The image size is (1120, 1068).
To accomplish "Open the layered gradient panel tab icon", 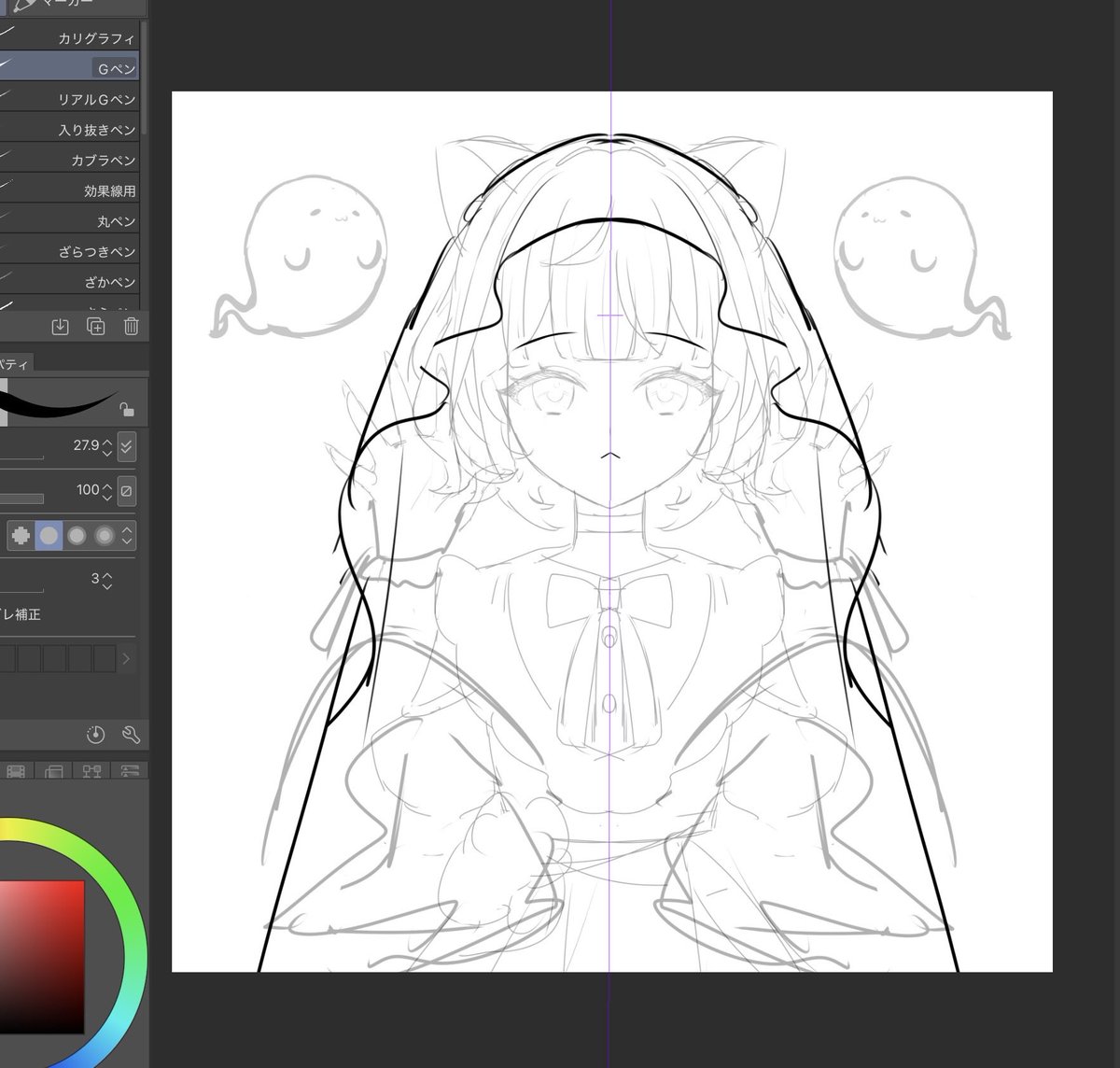I will 53,771.
